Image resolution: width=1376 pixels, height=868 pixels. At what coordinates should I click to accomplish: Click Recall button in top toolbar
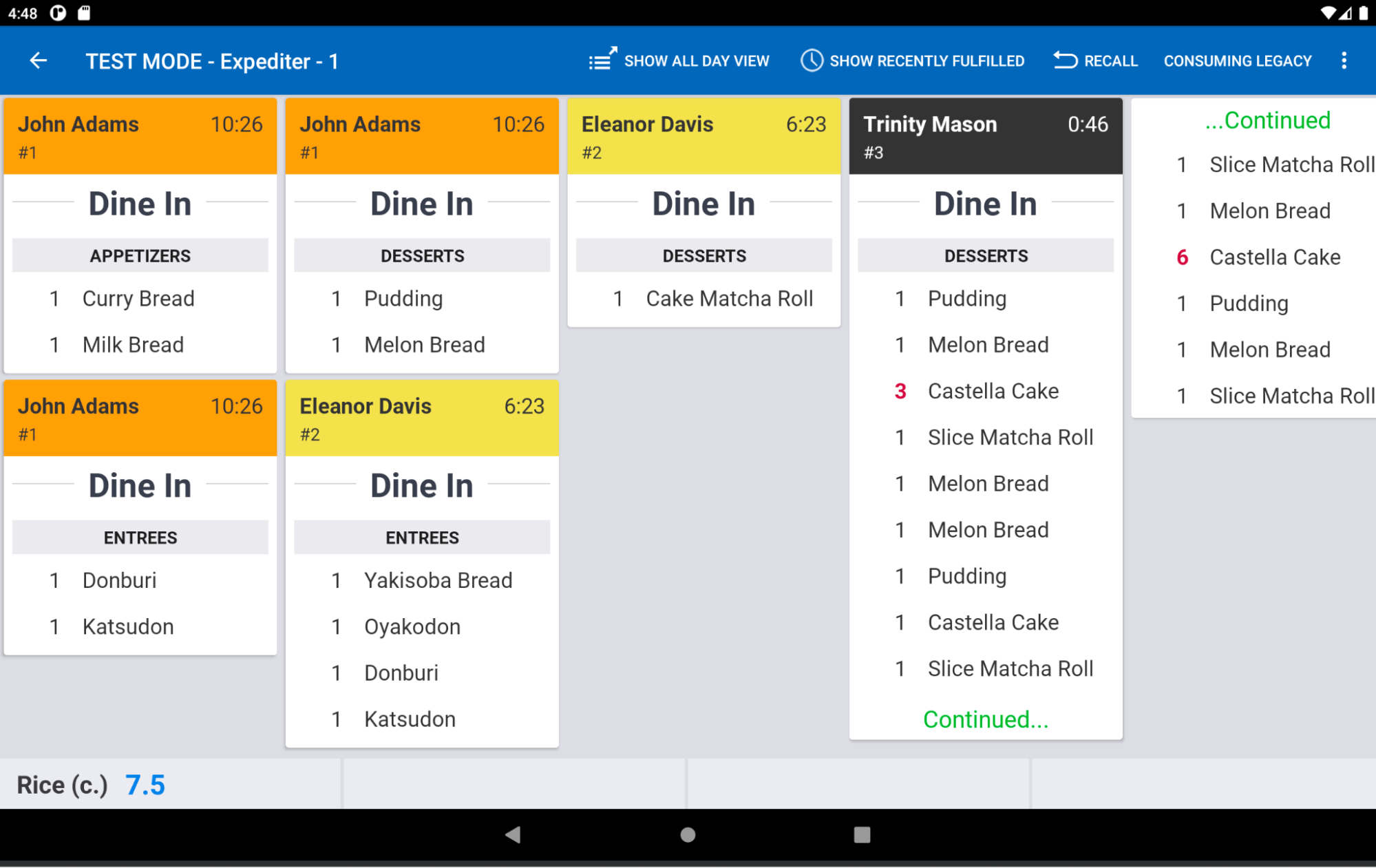[1094, 61]
